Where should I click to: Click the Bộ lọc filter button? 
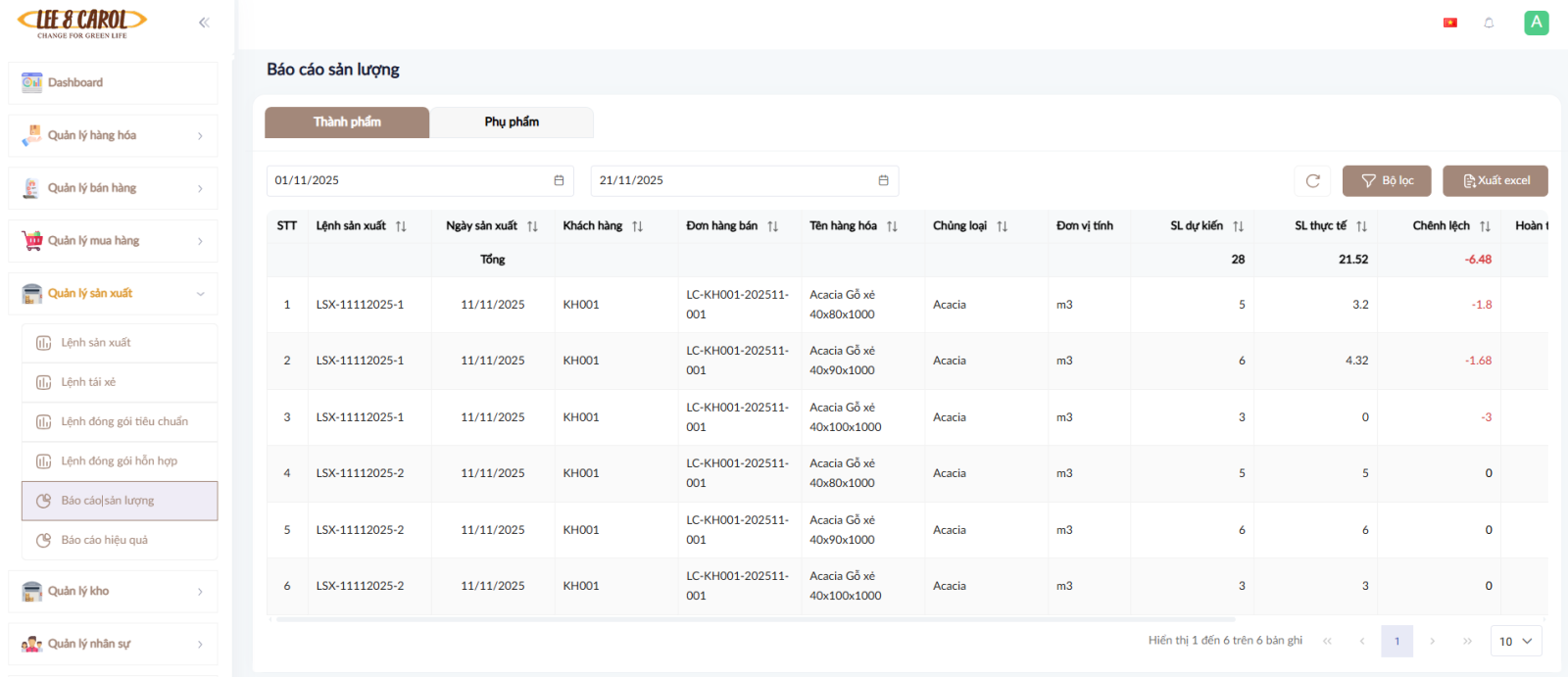coord(1387,181)
